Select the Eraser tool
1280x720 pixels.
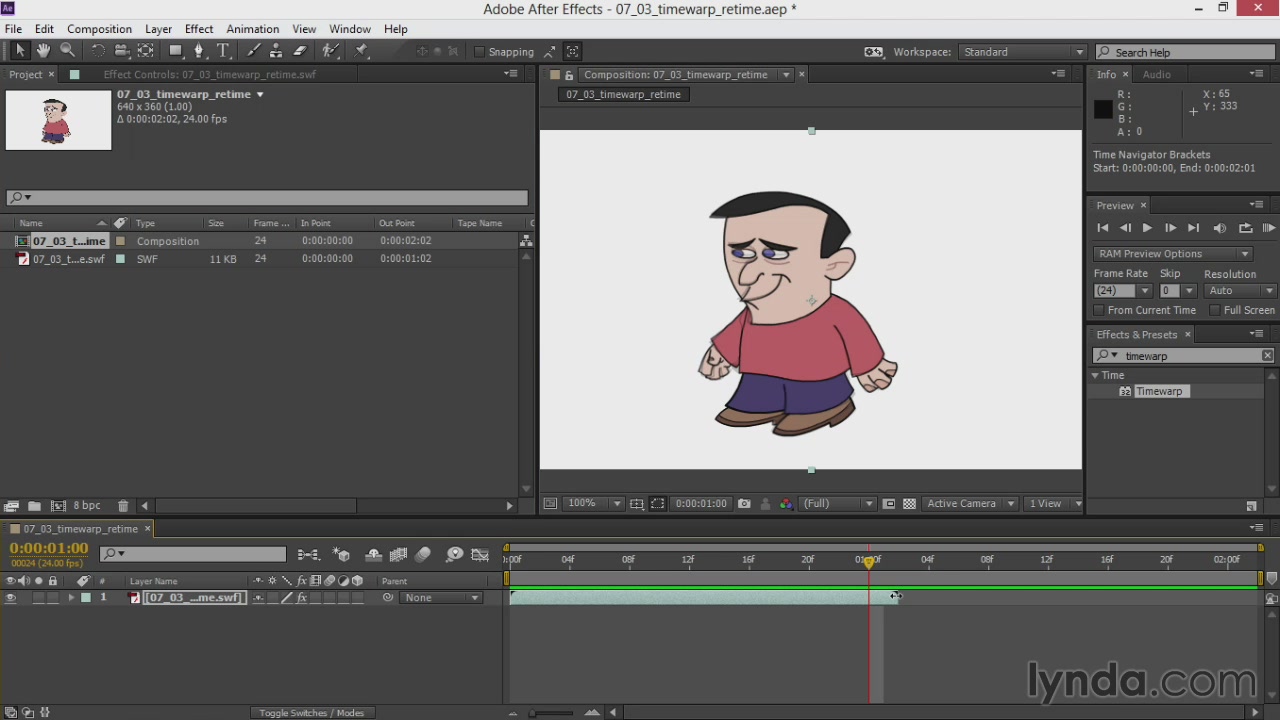(300, 51)
